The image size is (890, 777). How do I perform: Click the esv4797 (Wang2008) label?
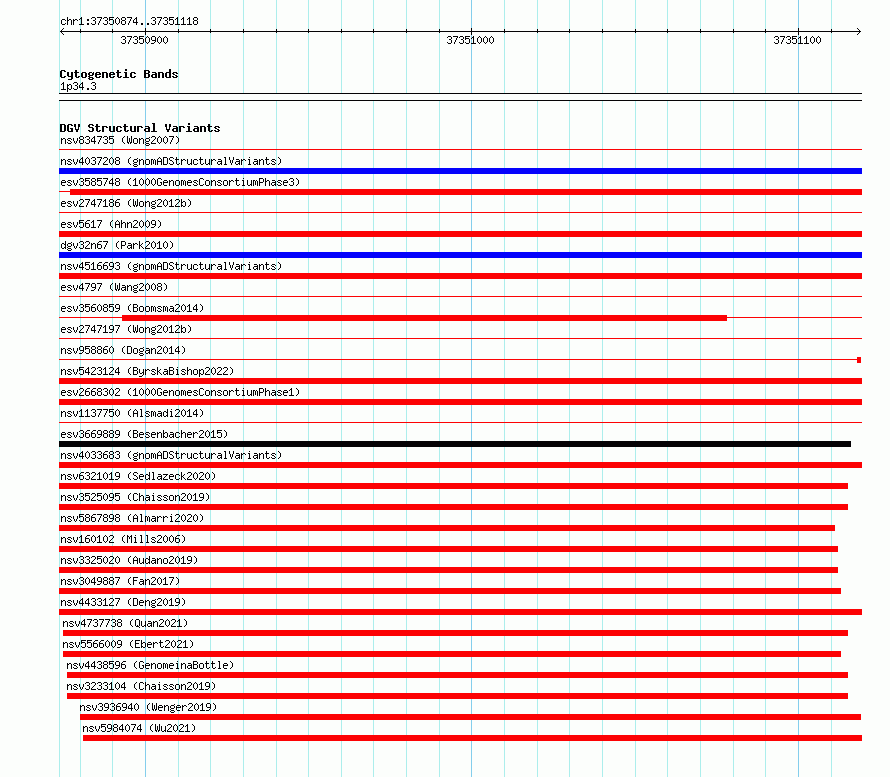[114, 287]
